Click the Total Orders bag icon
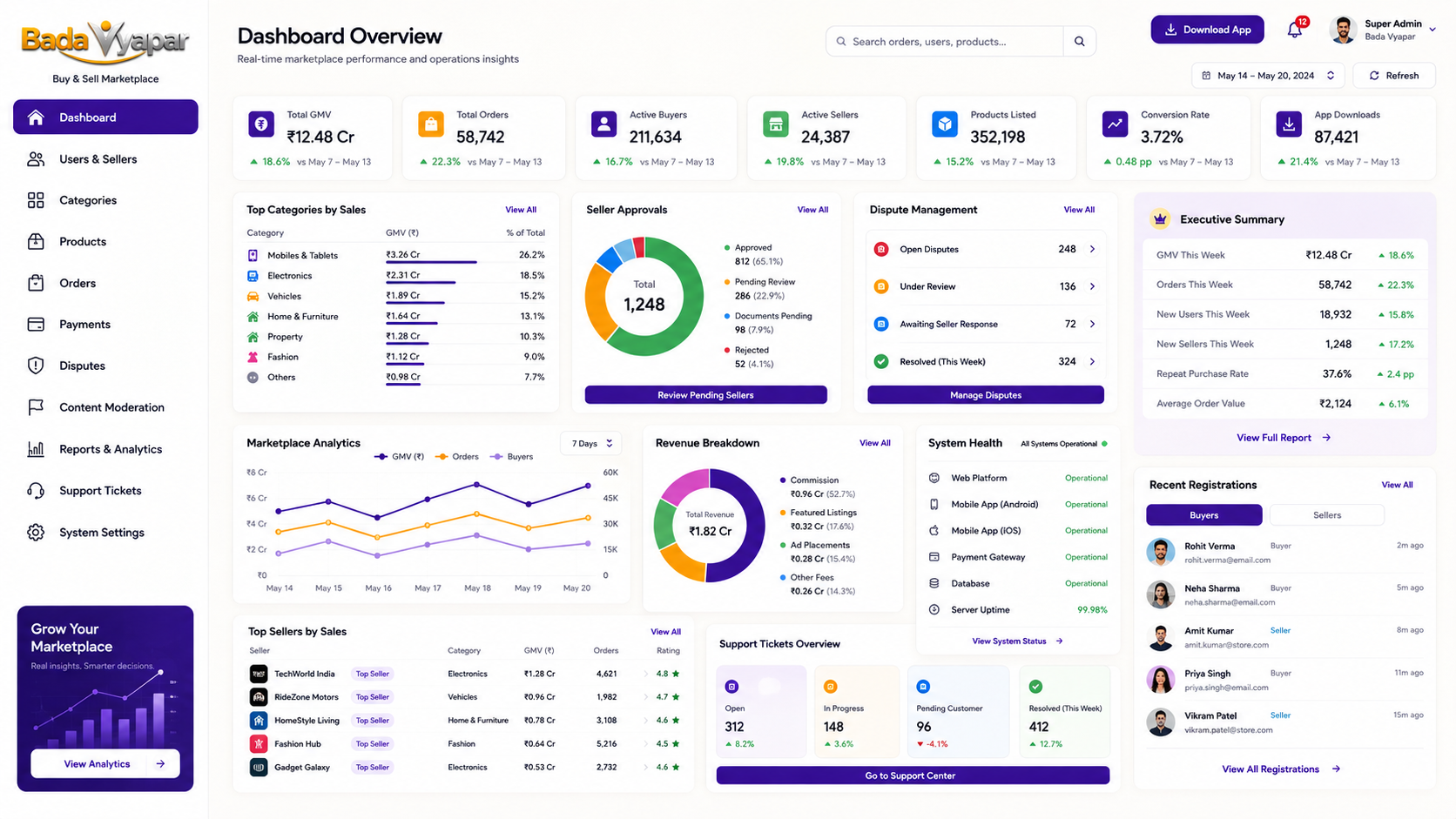 [x=430, y=124]
